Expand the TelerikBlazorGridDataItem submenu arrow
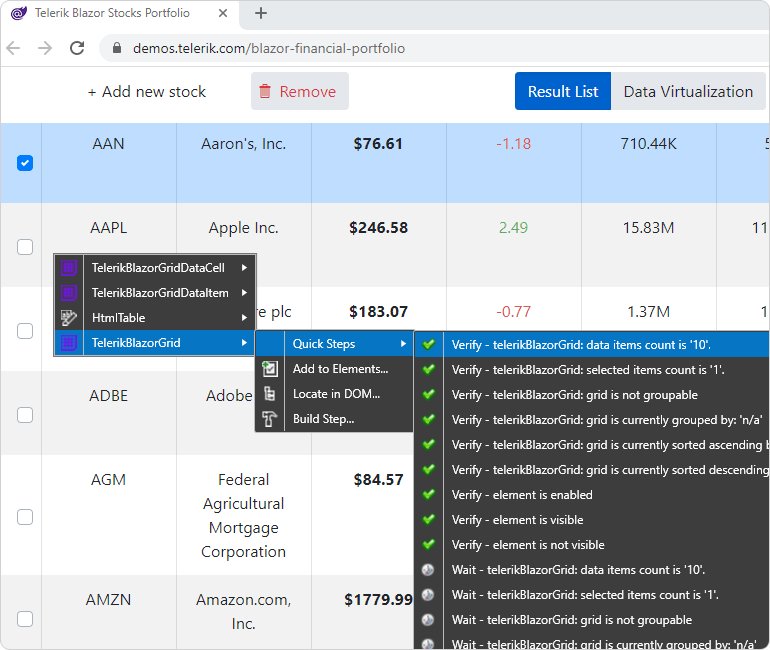 click(244, 293)
